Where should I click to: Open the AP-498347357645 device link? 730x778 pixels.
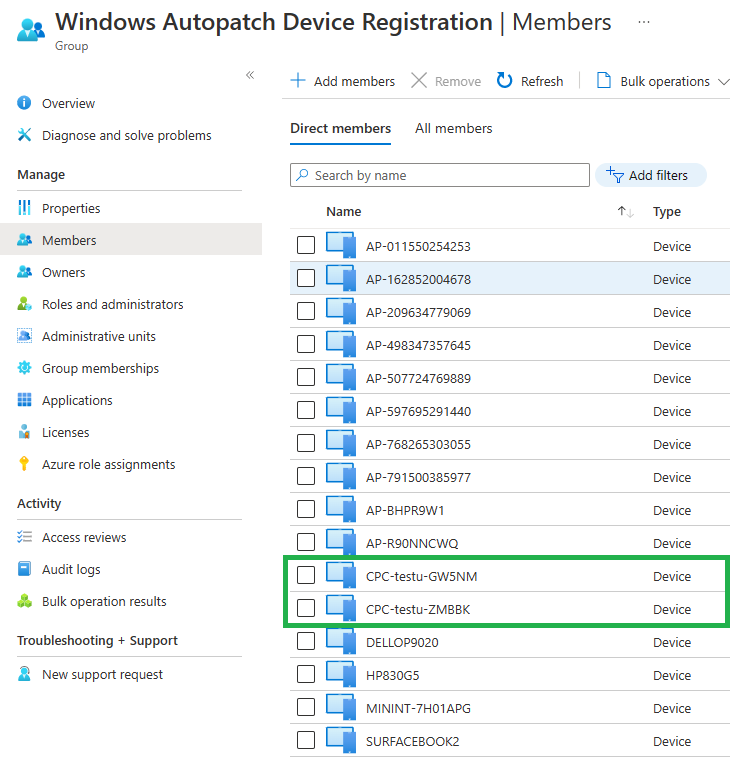coord(418,345)
